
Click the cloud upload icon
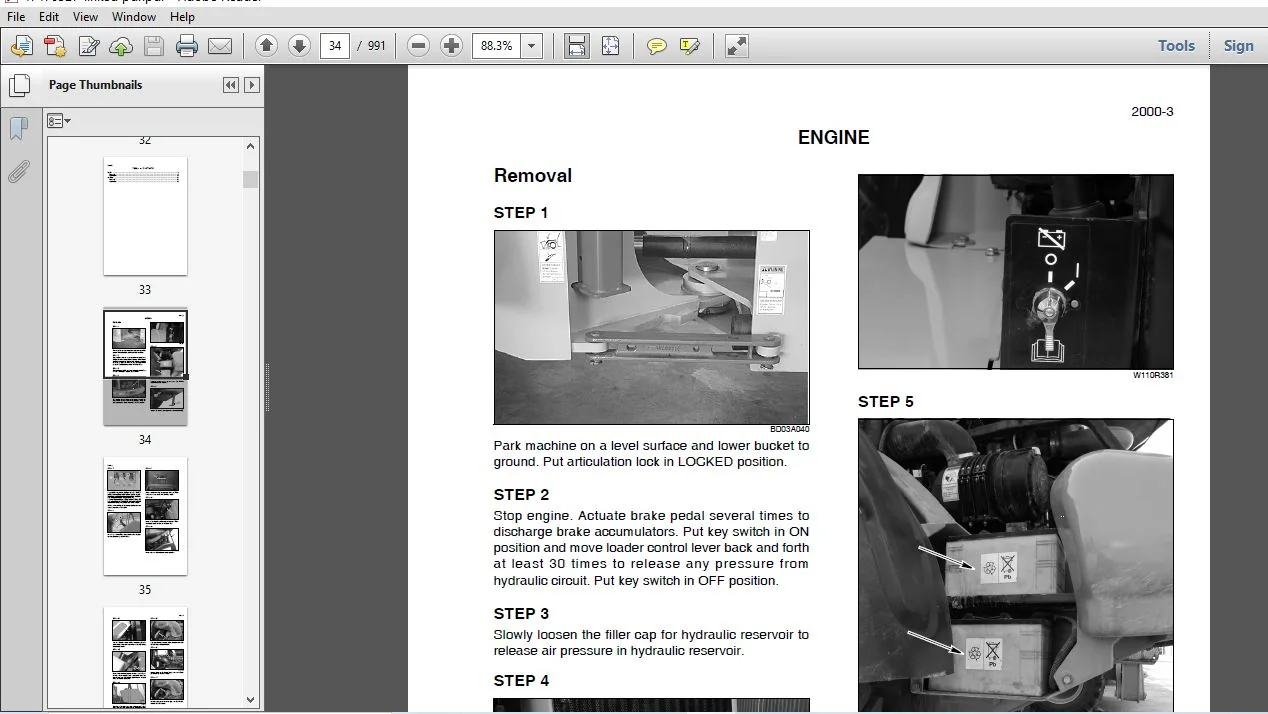(121, 46)
